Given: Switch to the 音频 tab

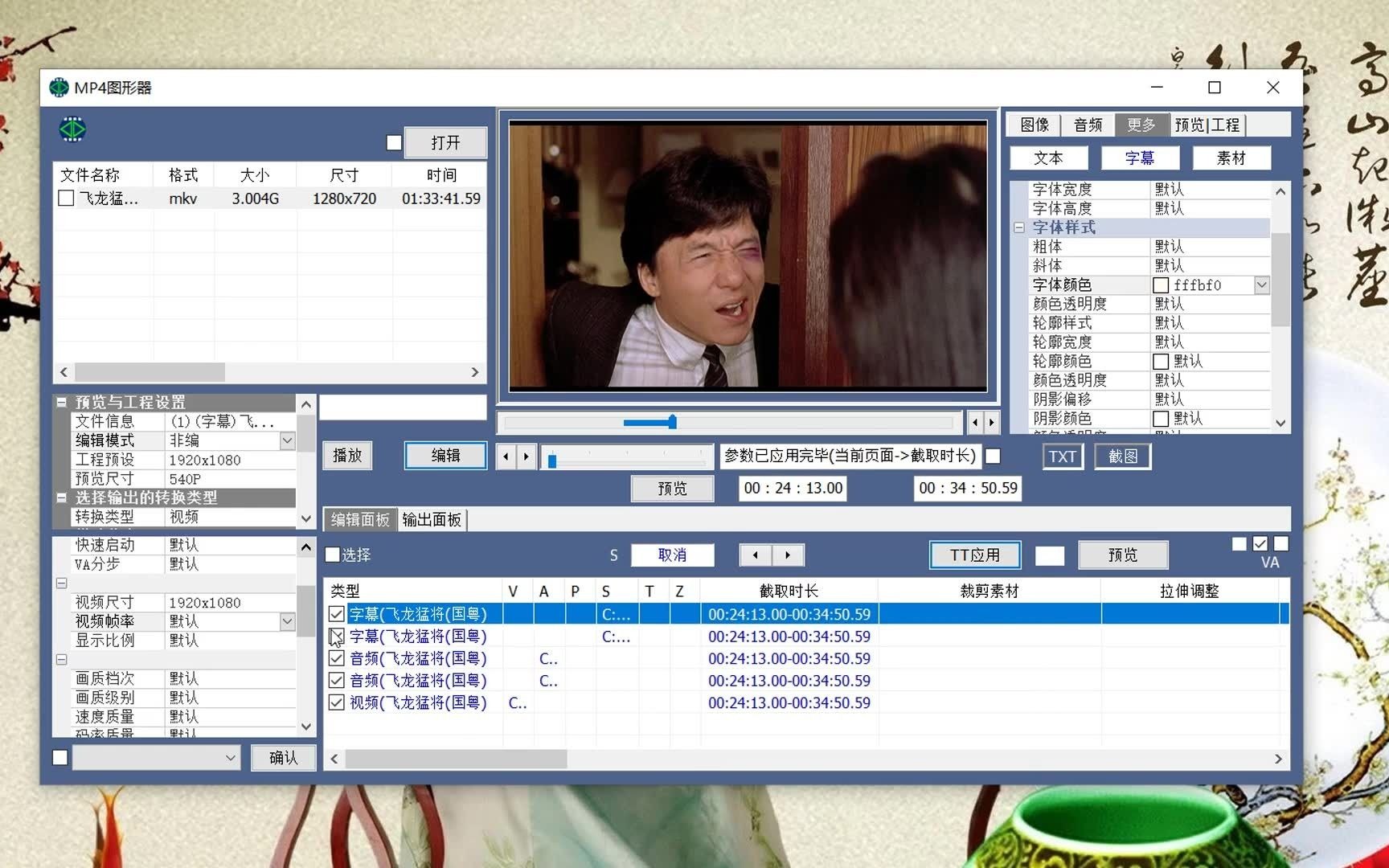Looking at the screenshot, I should click(x=1088, y=125).
